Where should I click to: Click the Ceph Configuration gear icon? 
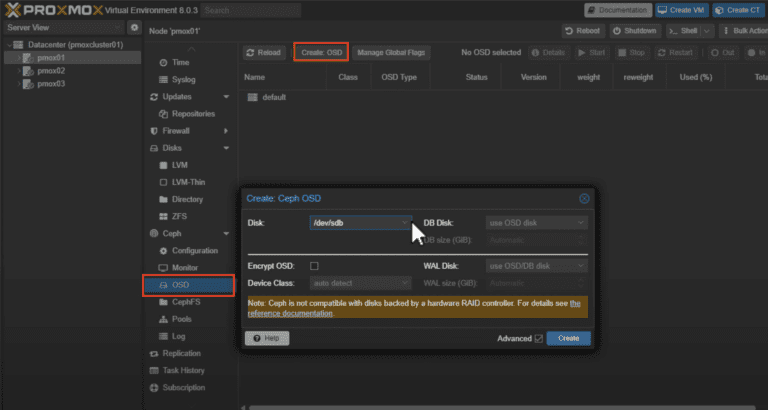[x=164, y=251]
